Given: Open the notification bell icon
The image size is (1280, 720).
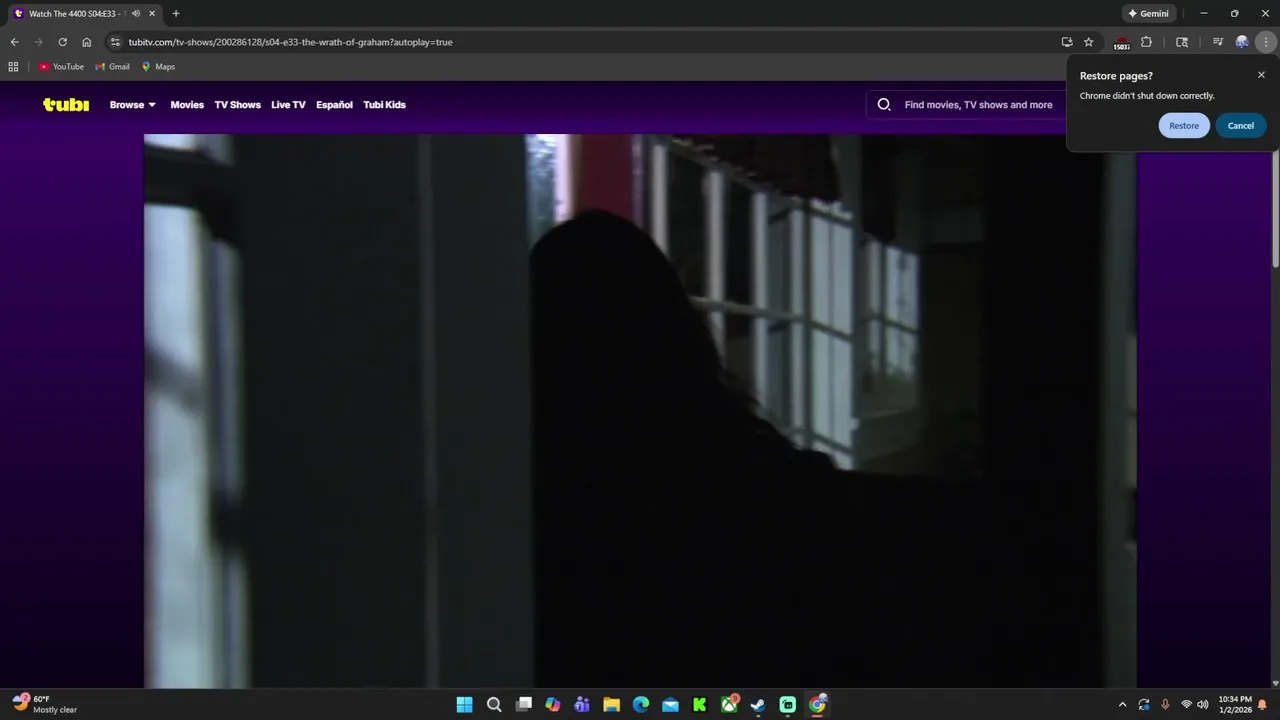Looking at the screenshot, I should click(x=1262, y=704).
